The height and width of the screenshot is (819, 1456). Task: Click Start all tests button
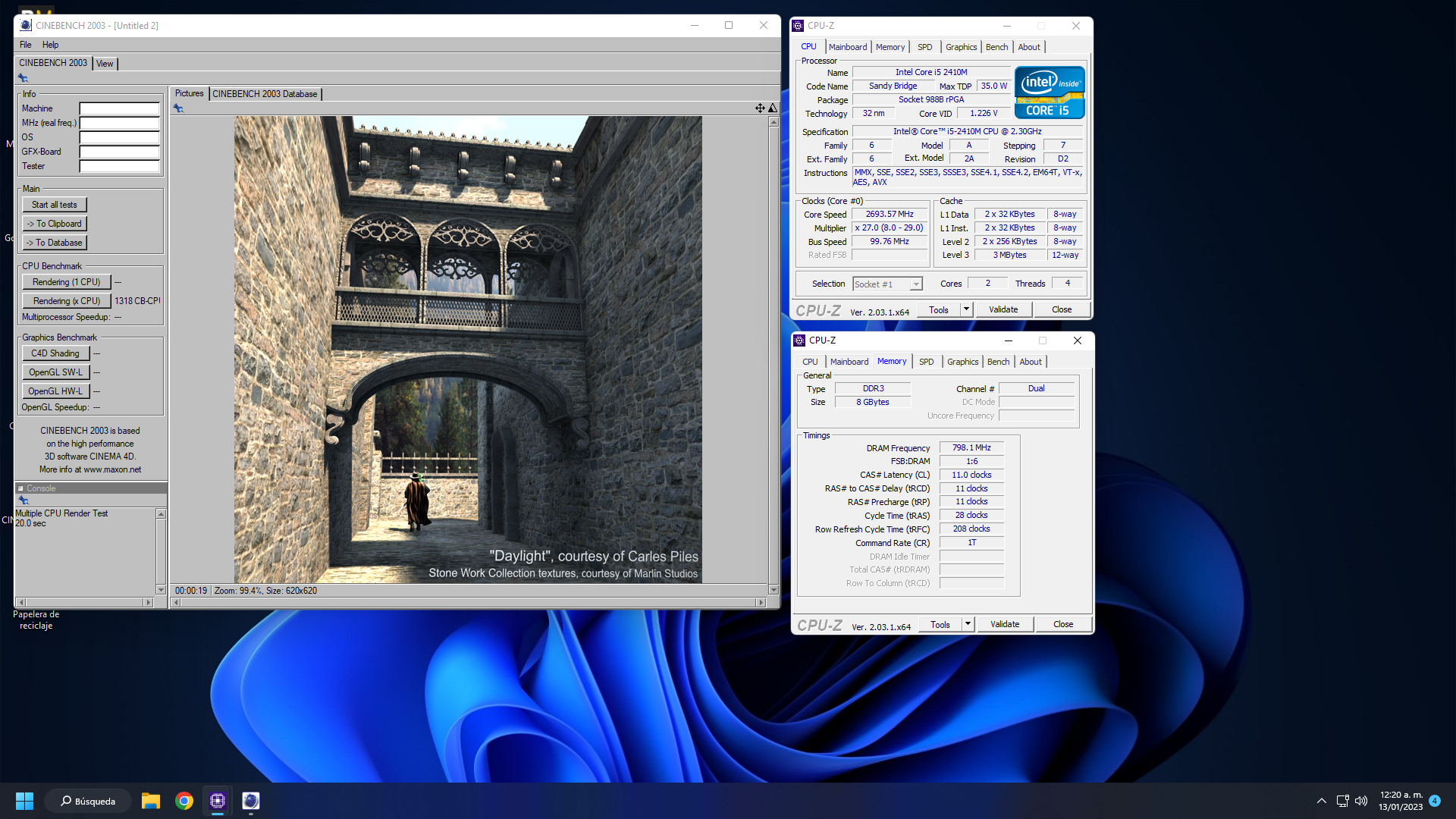(55, 205)
